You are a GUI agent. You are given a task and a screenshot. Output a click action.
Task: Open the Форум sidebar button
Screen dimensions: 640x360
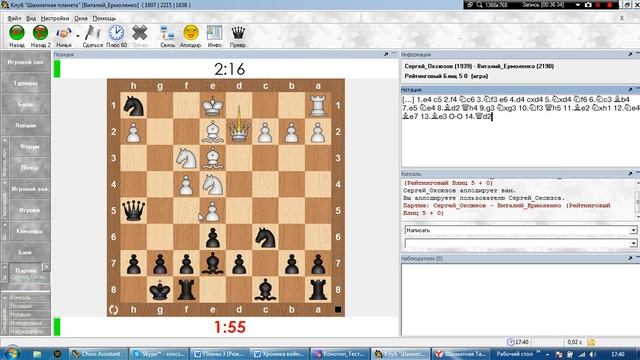point(29,147)
